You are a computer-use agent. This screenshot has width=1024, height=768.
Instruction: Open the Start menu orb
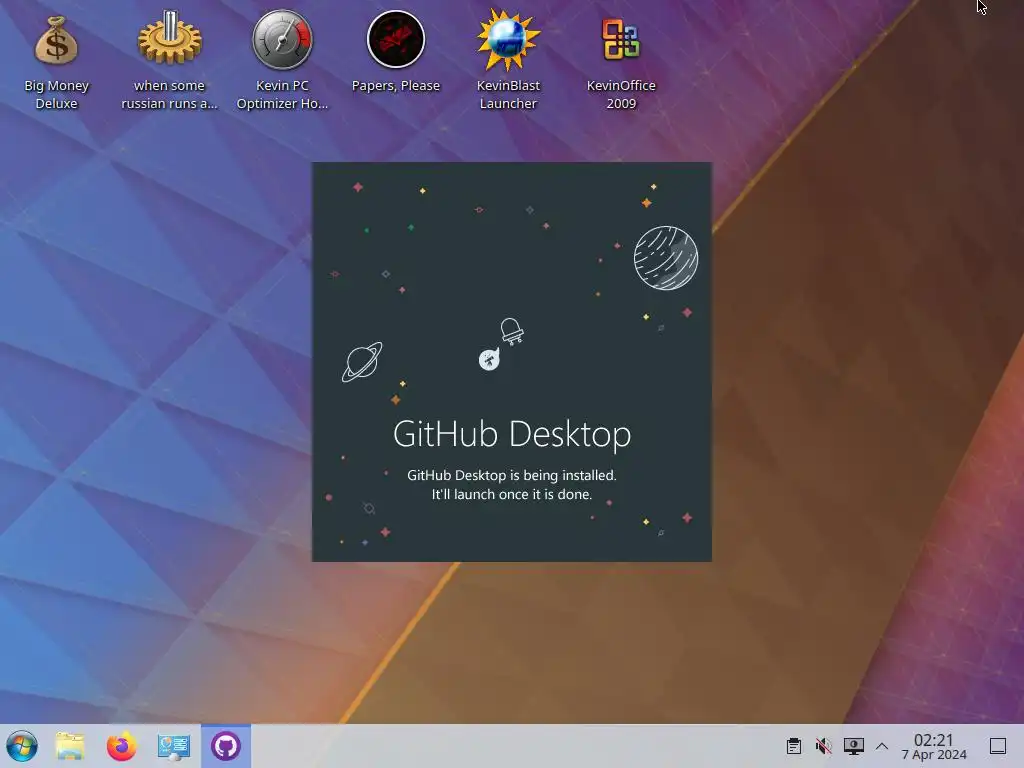22,746
